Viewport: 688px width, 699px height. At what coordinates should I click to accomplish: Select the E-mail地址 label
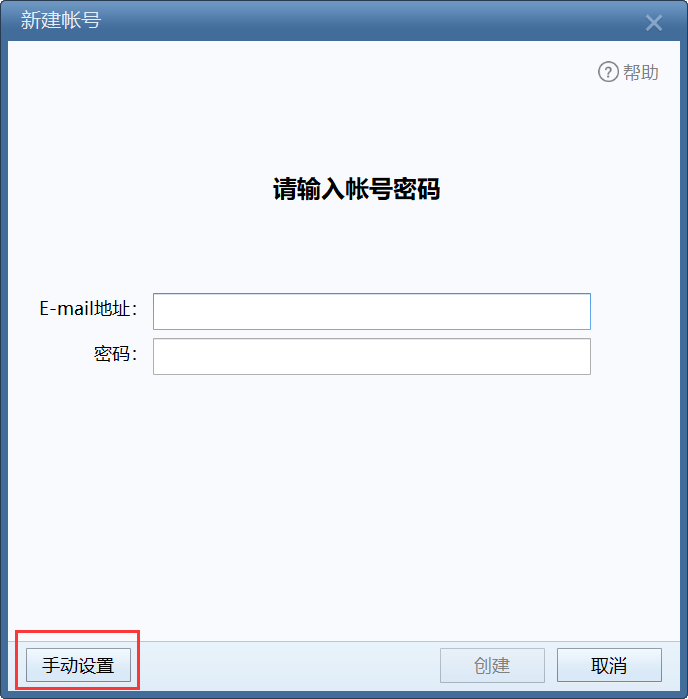(88, 308)
